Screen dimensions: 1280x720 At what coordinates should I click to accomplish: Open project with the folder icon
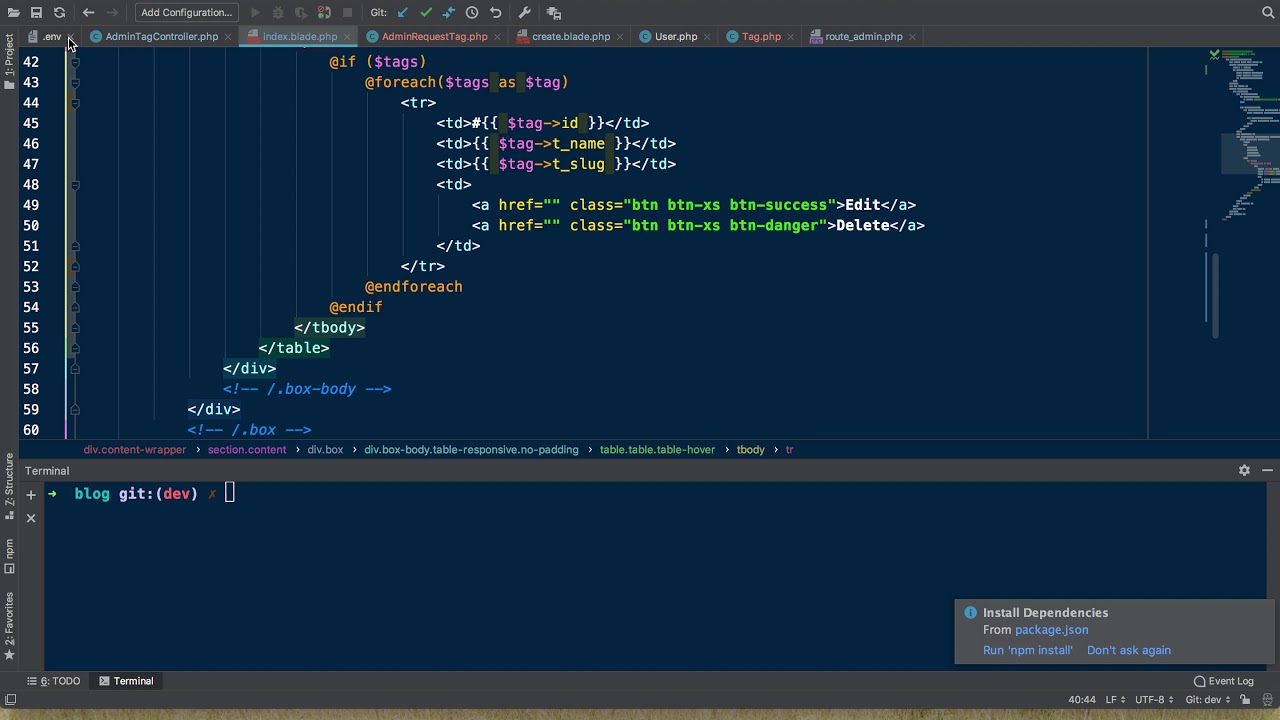coord(13,12)
